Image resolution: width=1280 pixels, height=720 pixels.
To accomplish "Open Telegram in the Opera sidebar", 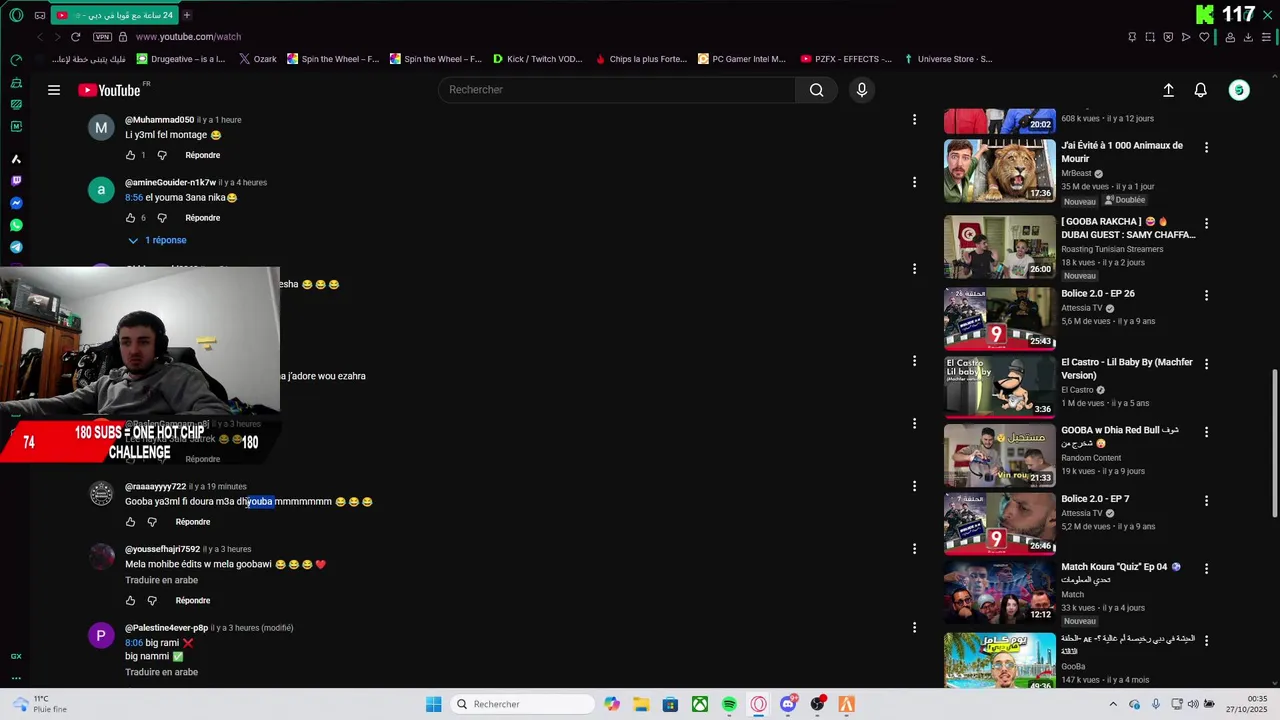I will pos(16,247).
